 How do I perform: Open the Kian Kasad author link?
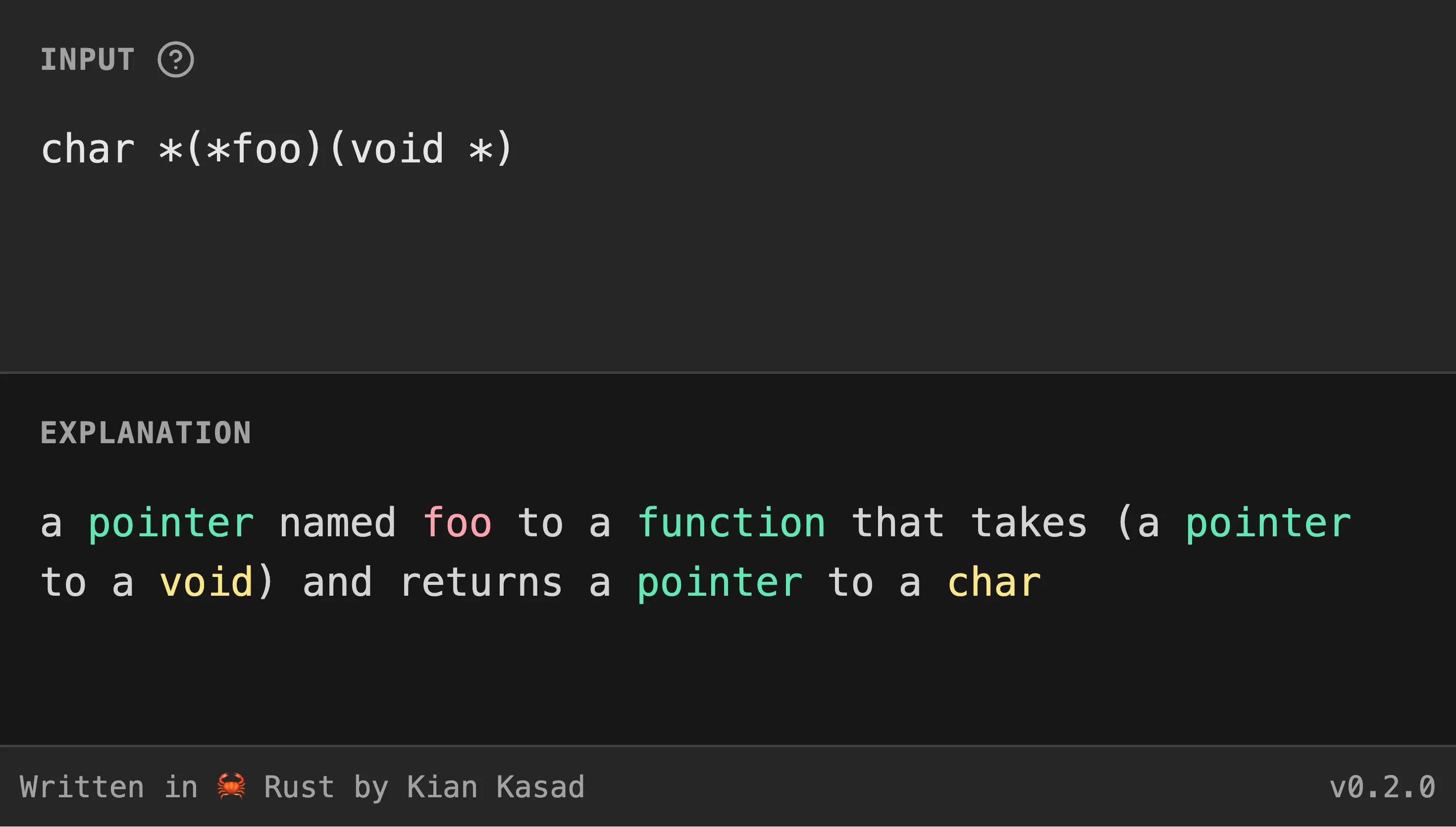(x=495, y=787)
